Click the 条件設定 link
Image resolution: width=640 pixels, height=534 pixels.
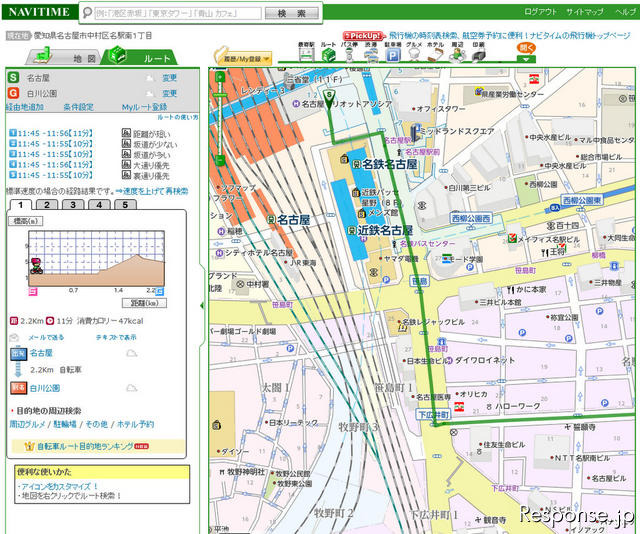[x=78, y=107]
